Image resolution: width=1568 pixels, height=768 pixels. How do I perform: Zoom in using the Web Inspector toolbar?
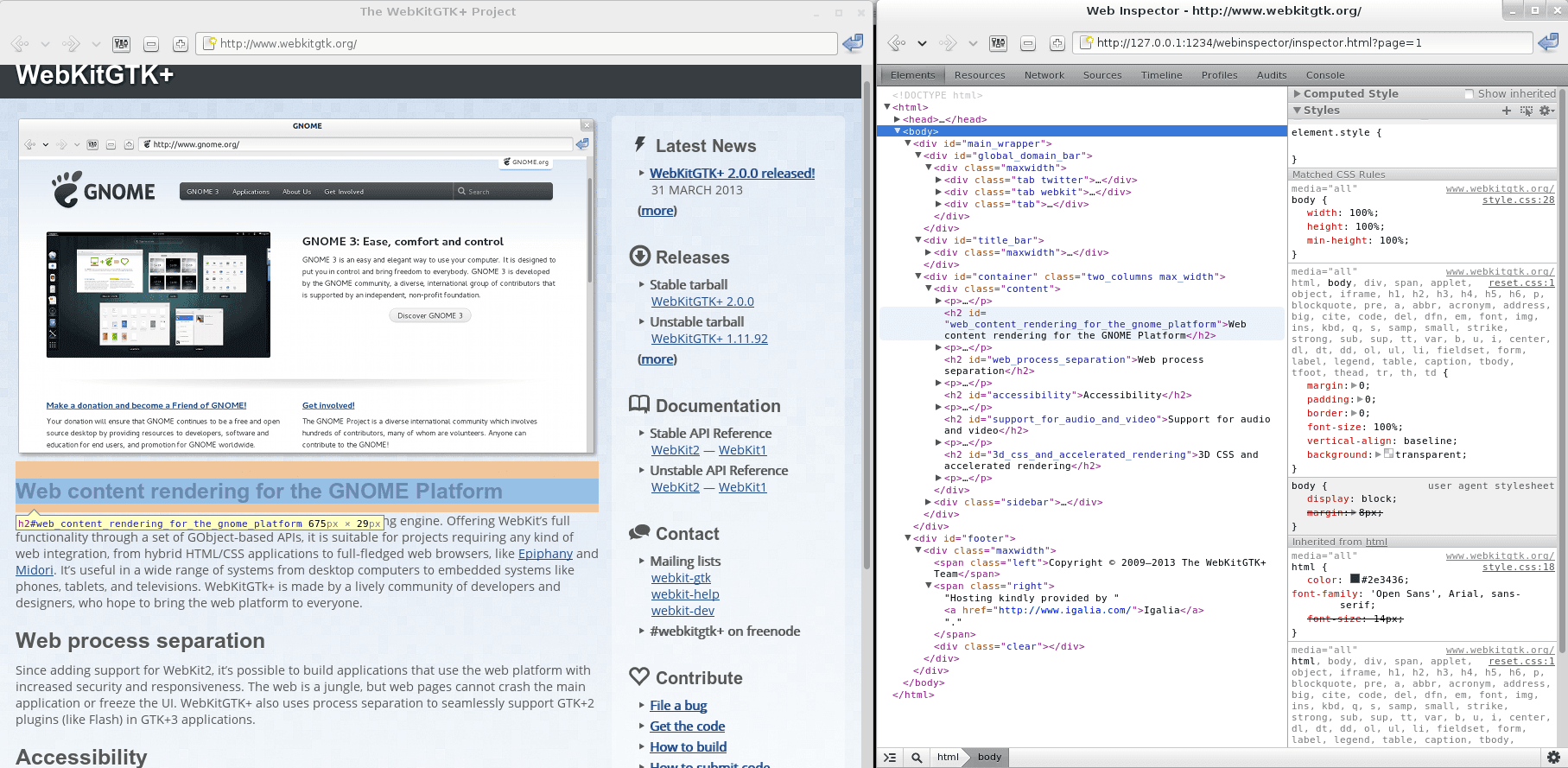click(1057, 43)
